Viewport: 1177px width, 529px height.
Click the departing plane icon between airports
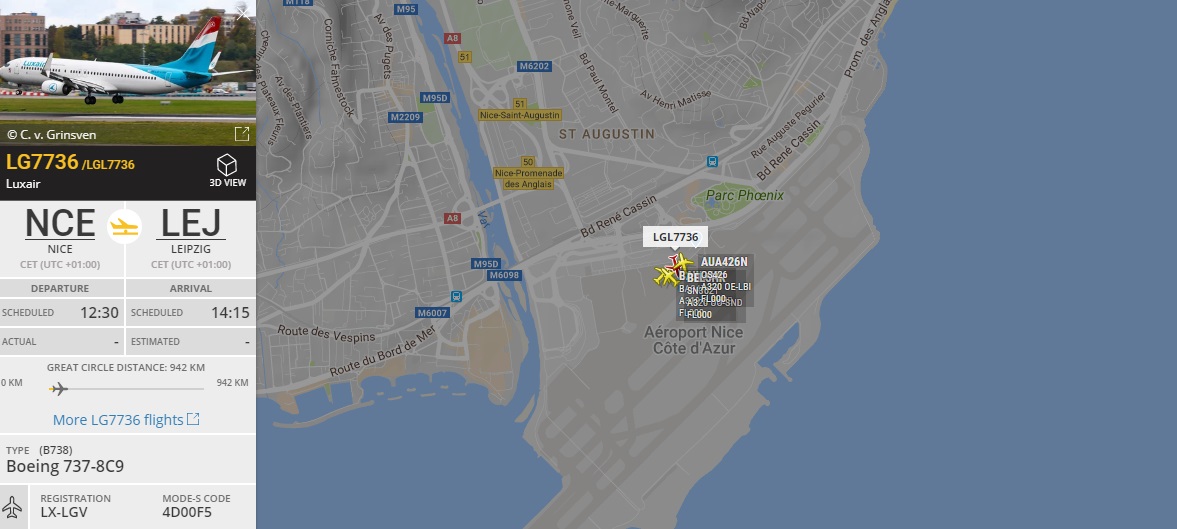pos(125,226)
